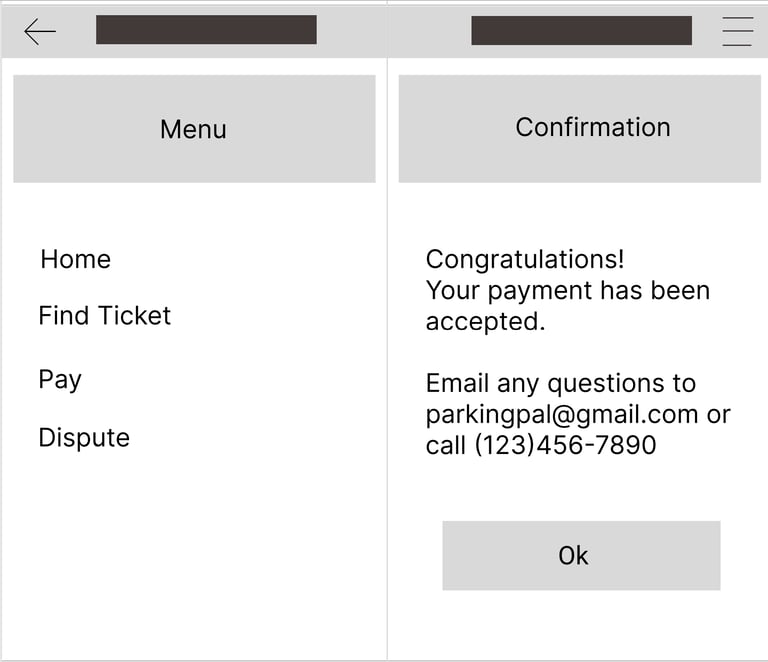Select Home in the menu list
The height and width of the screenshot is (662, 768).
tap(75, 259)
